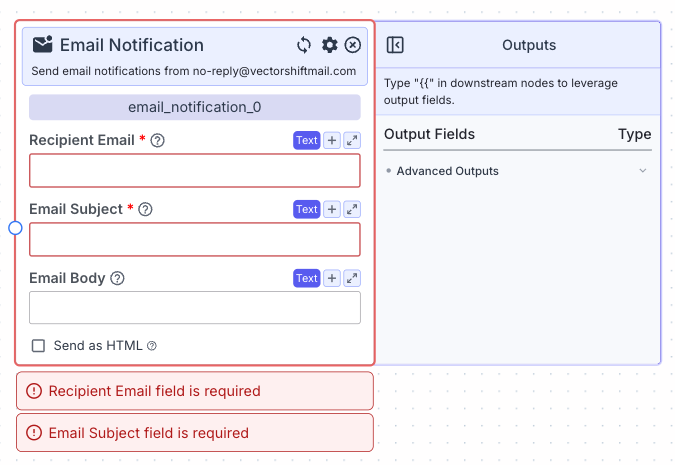Click the Recipient Email required error message
The image size is (675, 465).
[195, 391]
